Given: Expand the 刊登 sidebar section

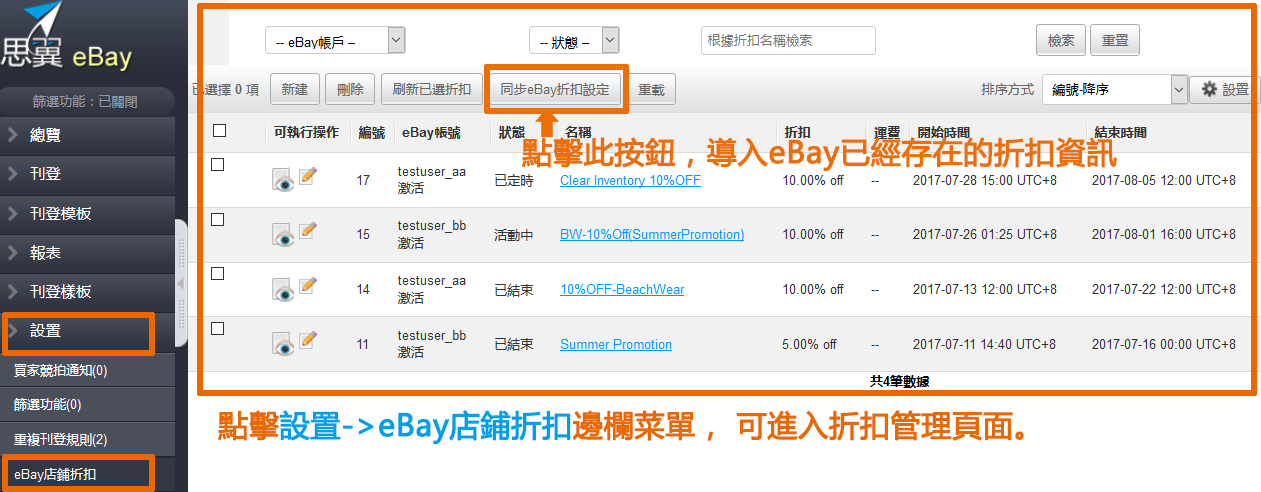Looking at the screenshot, I should (x=87, y=174).
